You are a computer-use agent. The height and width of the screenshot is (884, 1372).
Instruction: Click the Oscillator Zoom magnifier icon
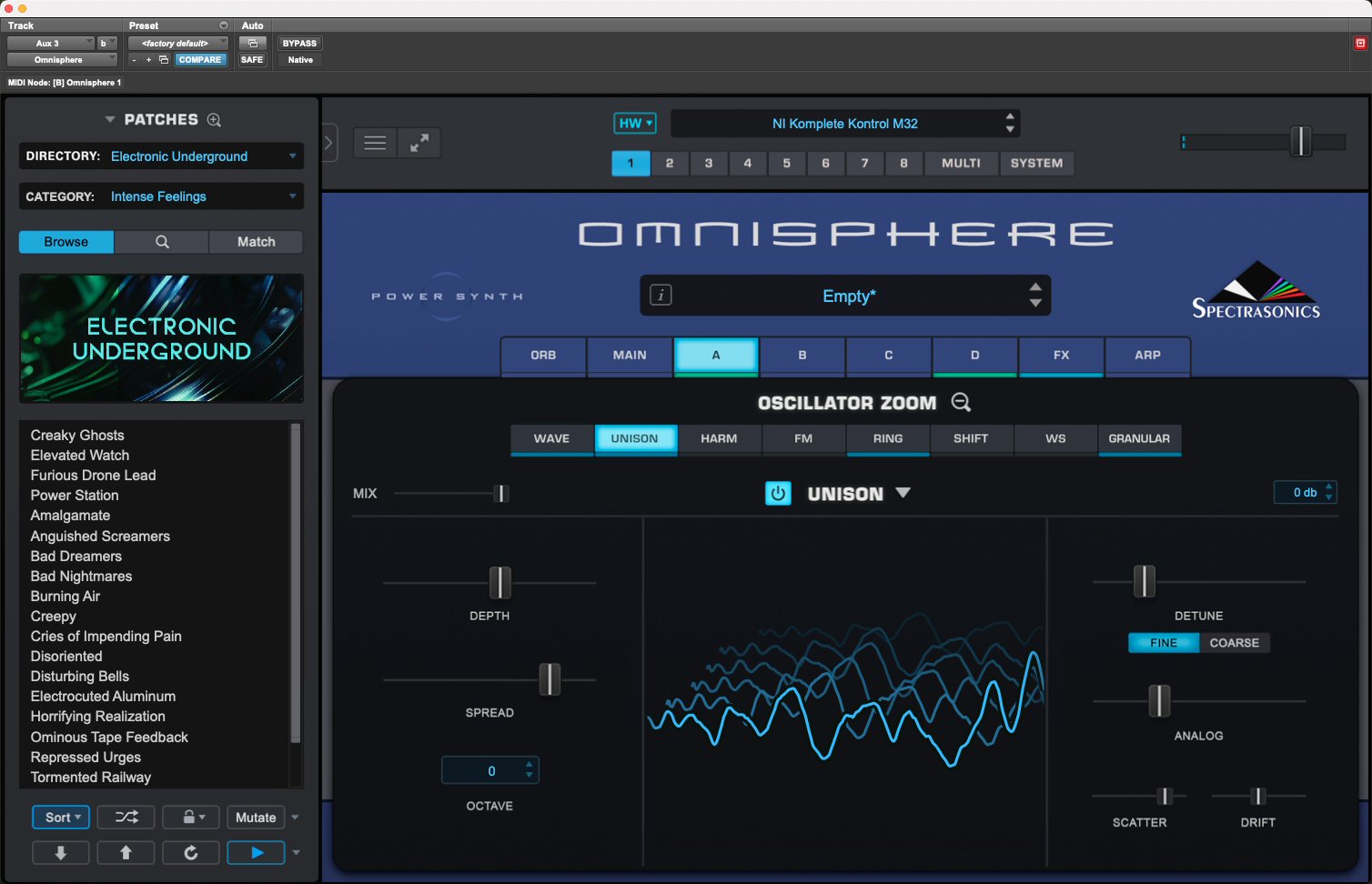coord(961,402)
